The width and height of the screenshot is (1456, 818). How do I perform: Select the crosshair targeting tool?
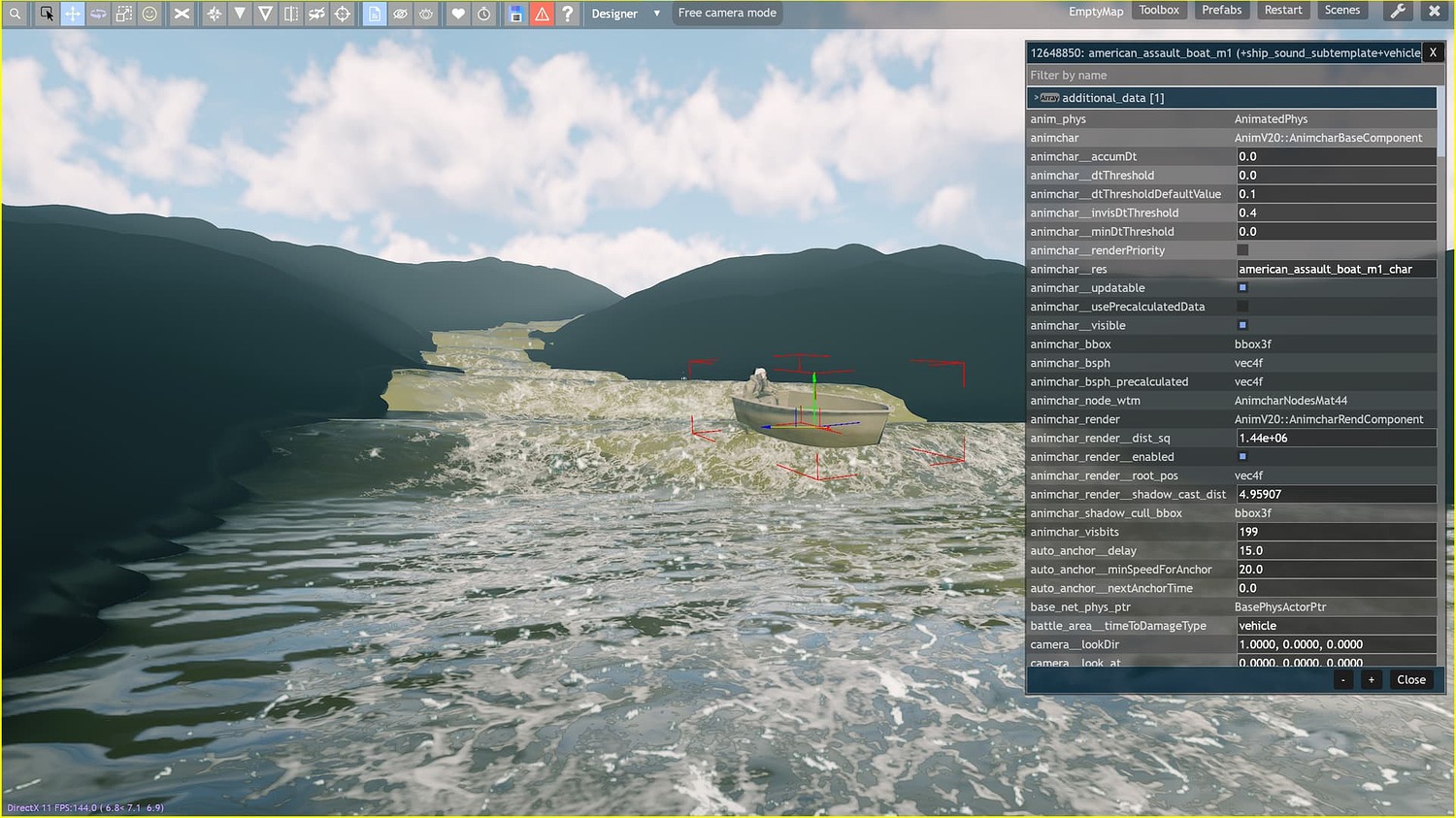pos(343,14)
